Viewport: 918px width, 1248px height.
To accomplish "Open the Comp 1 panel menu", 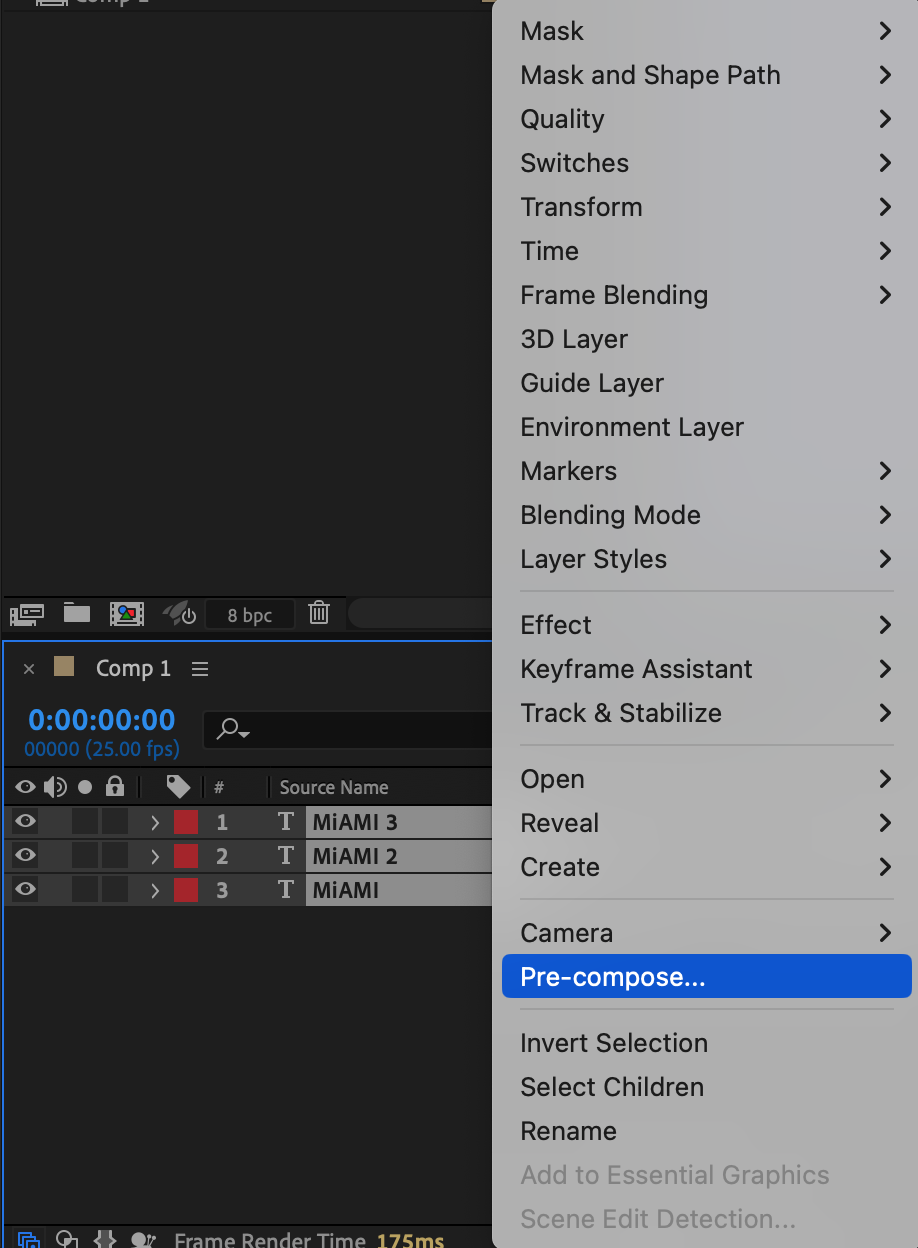I will point(200,669).
